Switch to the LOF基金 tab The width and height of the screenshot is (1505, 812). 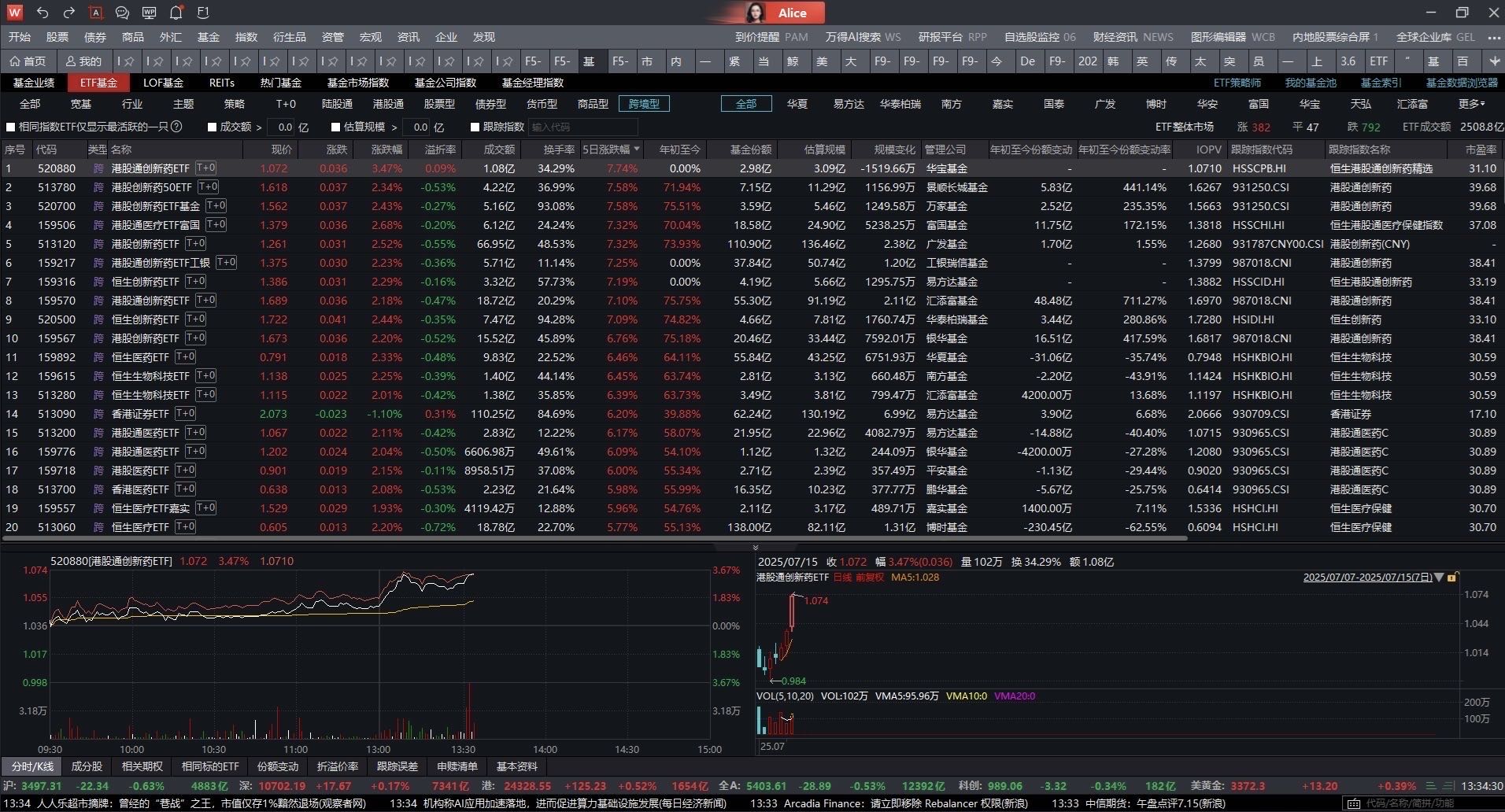163,82
